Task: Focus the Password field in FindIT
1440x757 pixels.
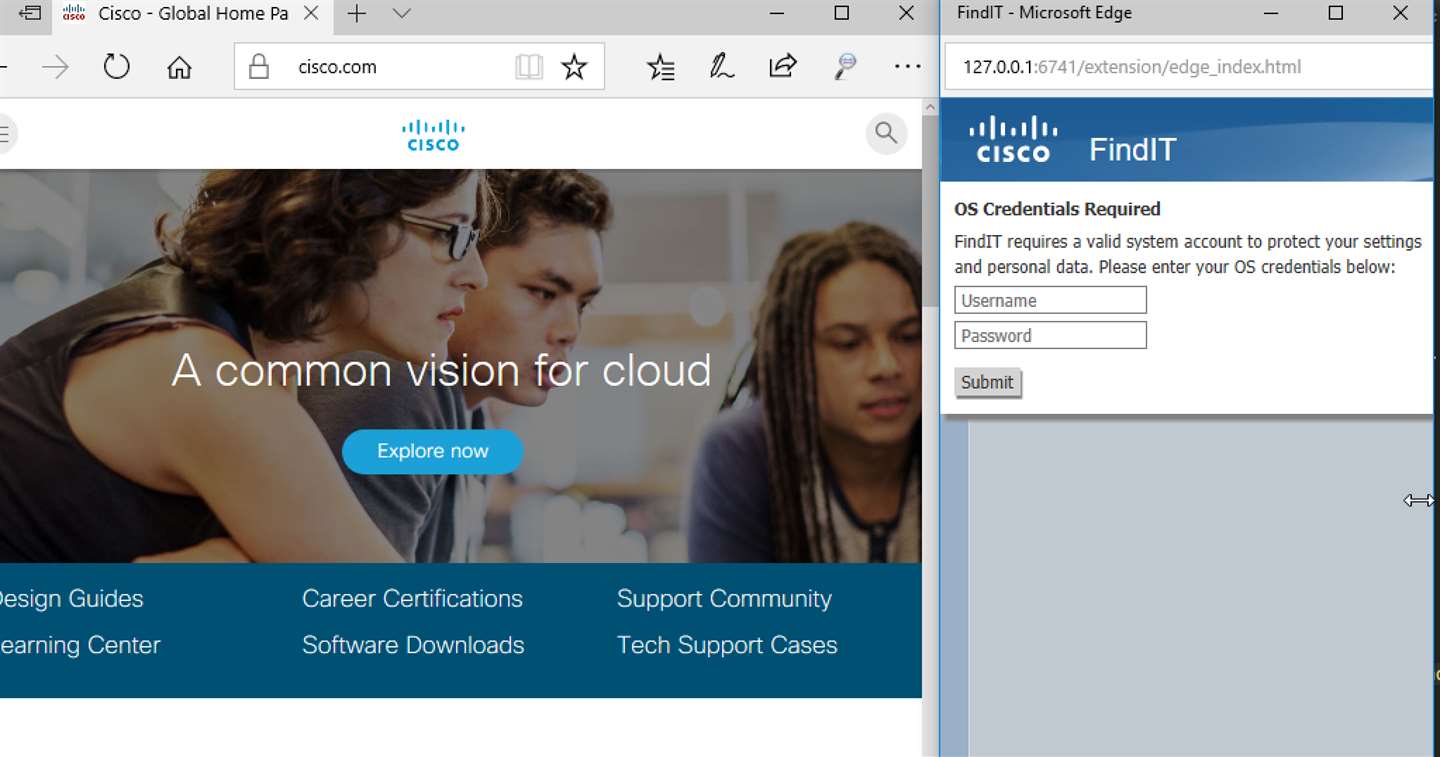Action: (1050, 335)
